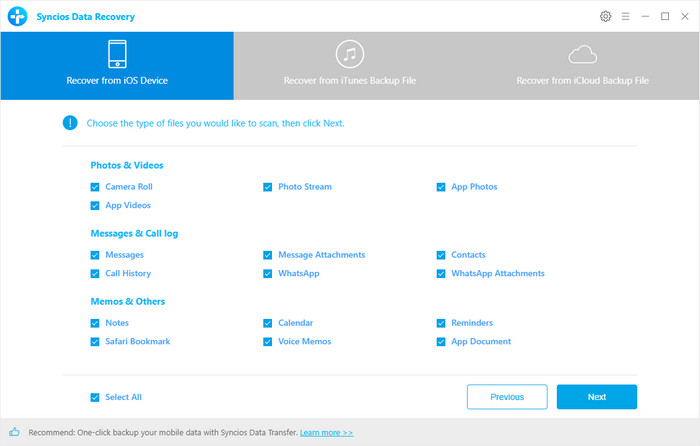Click the blue exclamation info icon
Viewport: 700px width, 446px height.
click(x=70, y=123)
